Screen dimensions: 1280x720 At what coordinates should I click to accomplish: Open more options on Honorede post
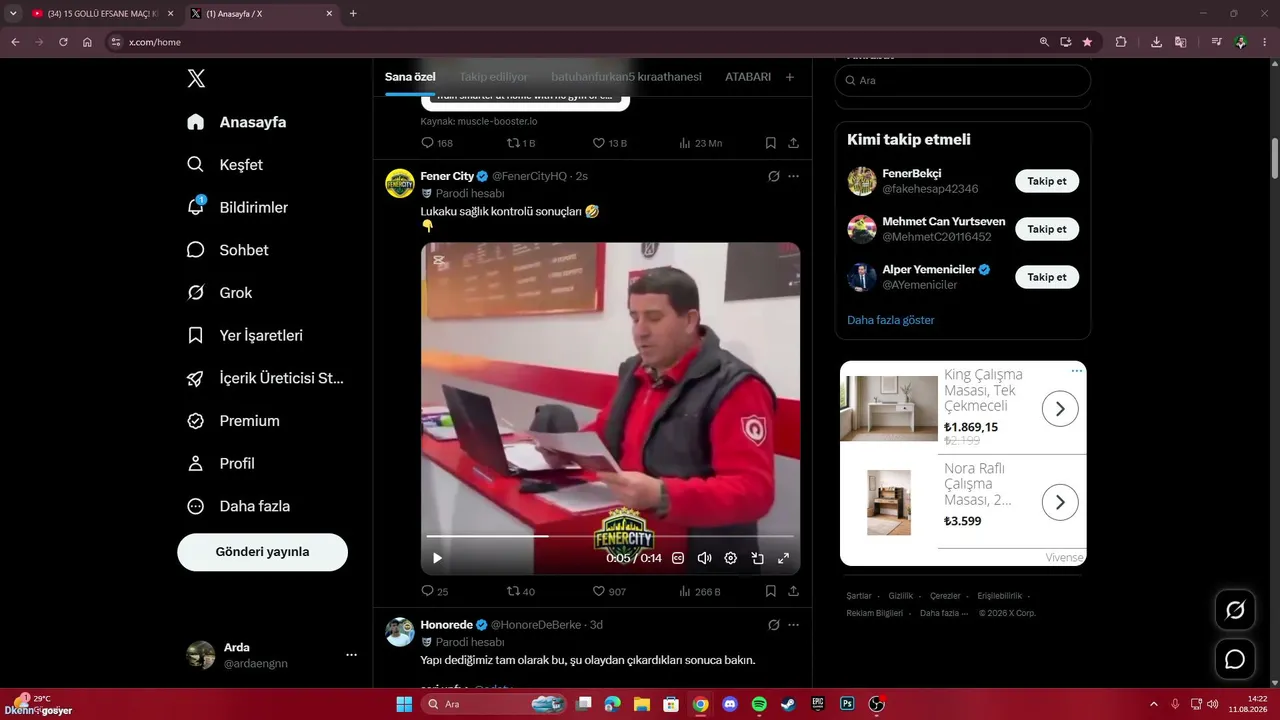click(x=794, y=625)
